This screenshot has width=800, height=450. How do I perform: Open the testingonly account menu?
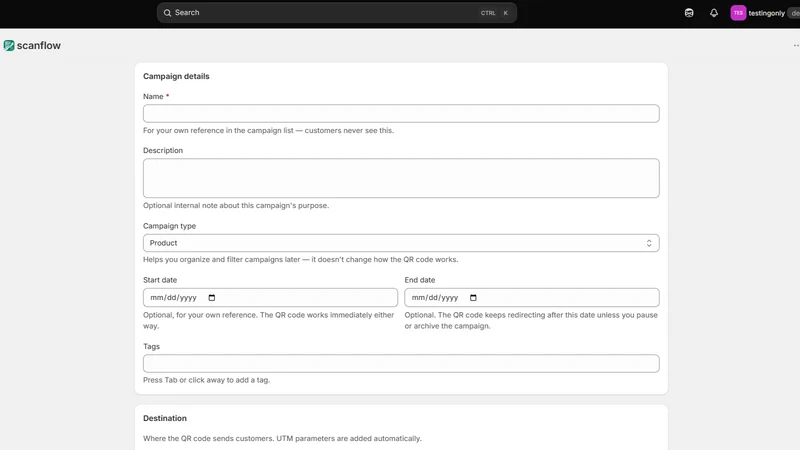(766, 13)
